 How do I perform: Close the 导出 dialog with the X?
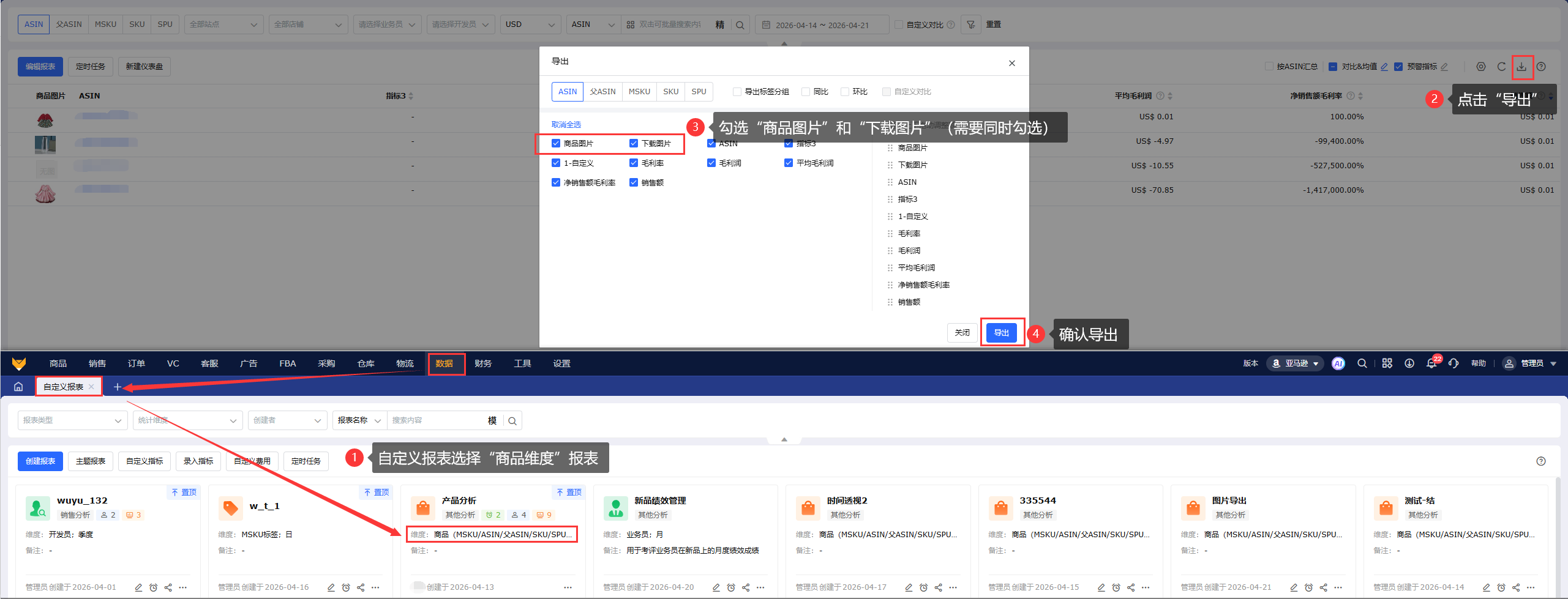[1012, 63]
